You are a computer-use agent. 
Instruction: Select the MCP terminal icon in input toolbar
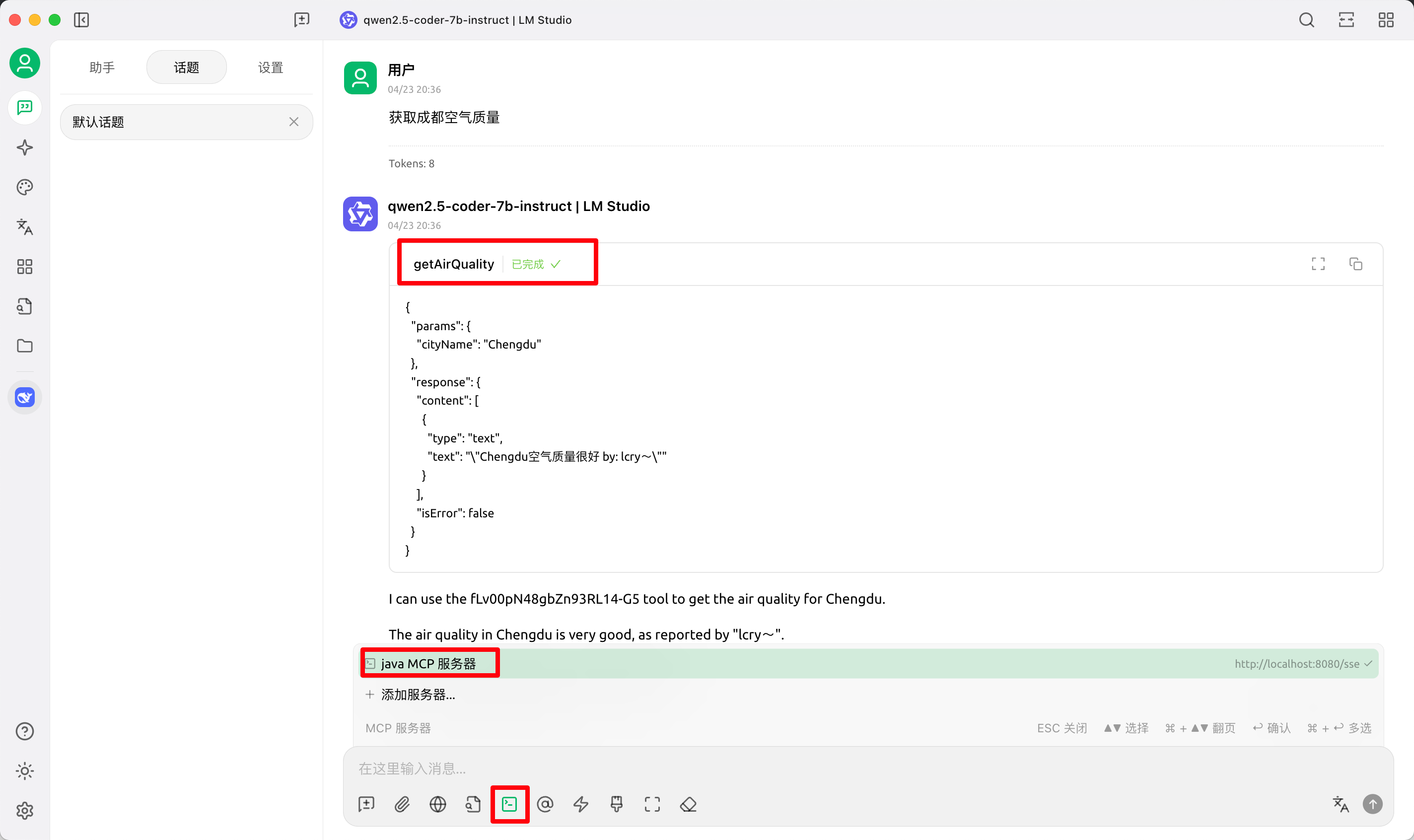[509, 804]
